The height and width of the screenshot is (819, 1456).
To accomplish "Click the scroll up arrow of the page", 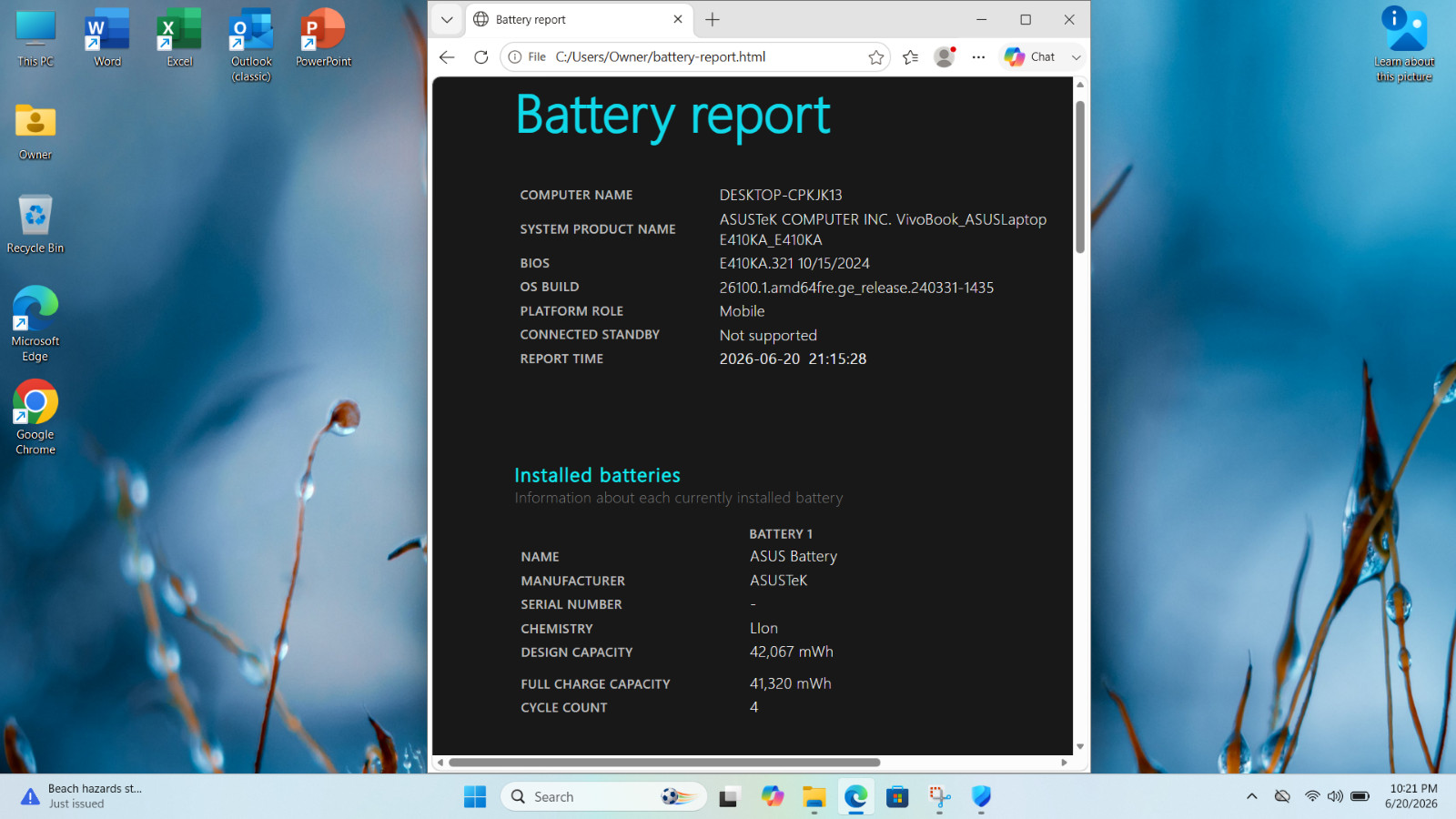I will [1080, 85].
